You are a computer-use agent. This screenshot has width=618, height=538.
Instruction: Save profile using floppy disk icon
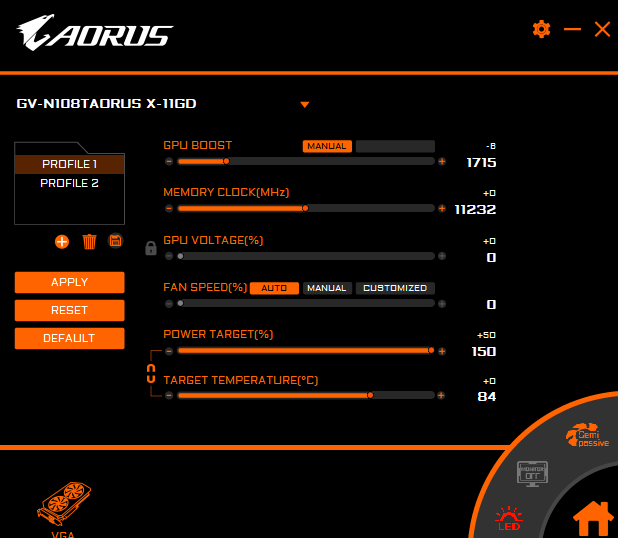(115, 241)
